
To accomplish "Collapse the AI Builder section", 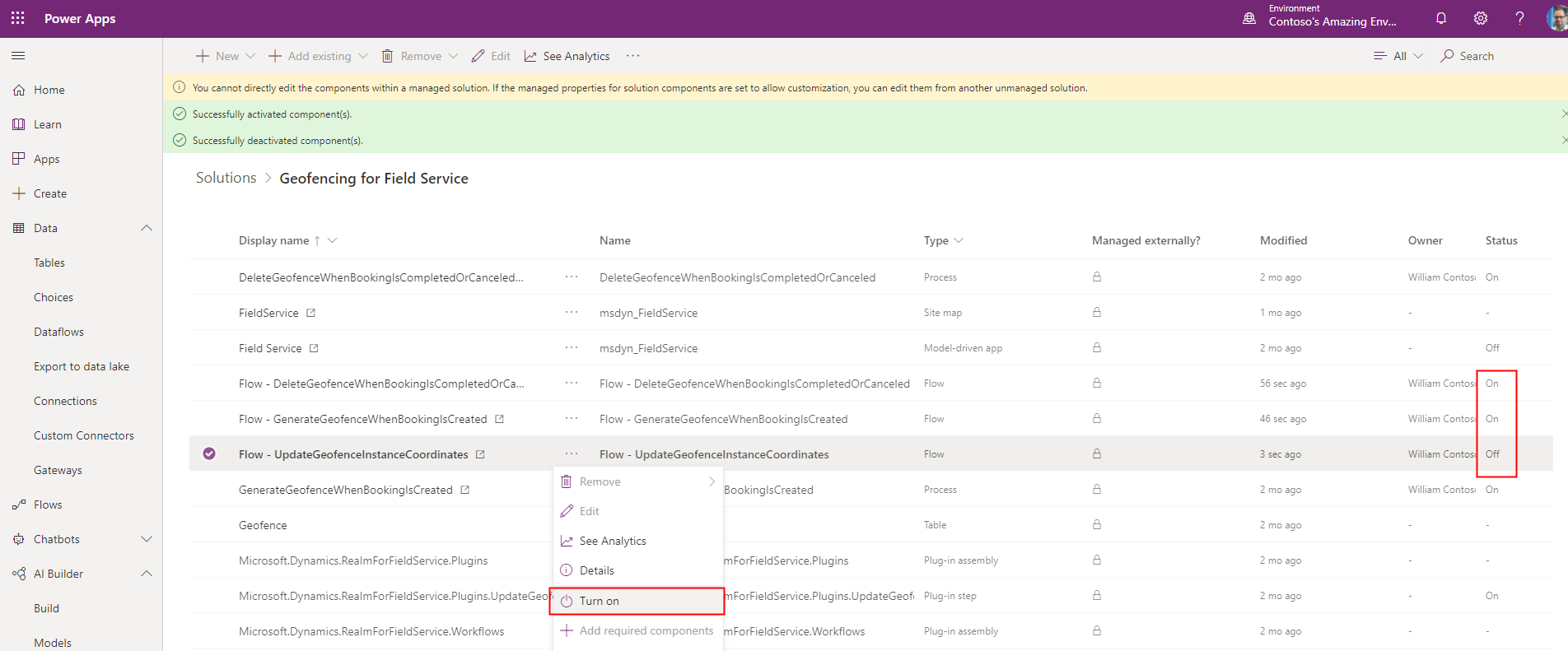I will (x=147, y=574).
